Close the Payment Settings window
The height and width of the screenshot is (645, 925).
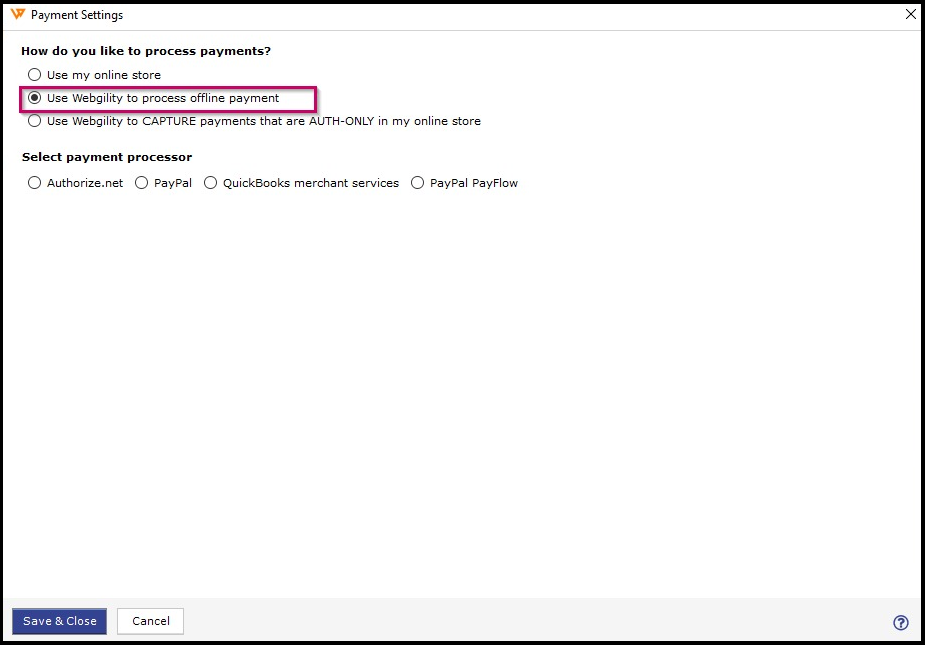coord(911,14)
